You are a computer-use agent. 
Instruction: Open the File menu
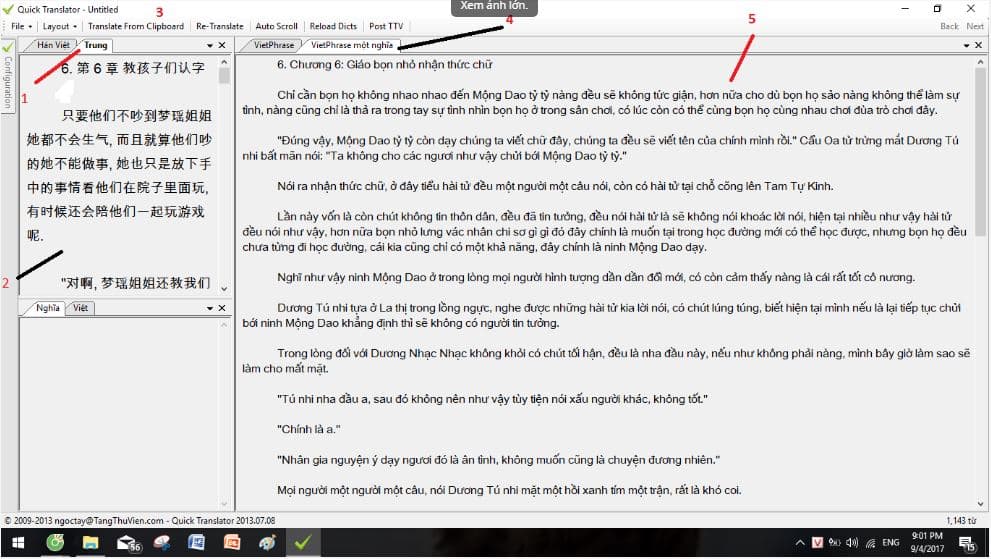[x=21, y=26]
